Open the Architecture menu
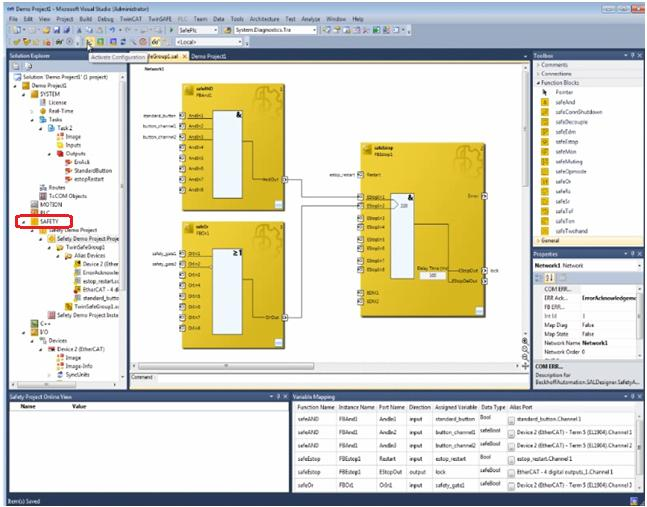This screenshot has height=507, width=647. [264, 19]
